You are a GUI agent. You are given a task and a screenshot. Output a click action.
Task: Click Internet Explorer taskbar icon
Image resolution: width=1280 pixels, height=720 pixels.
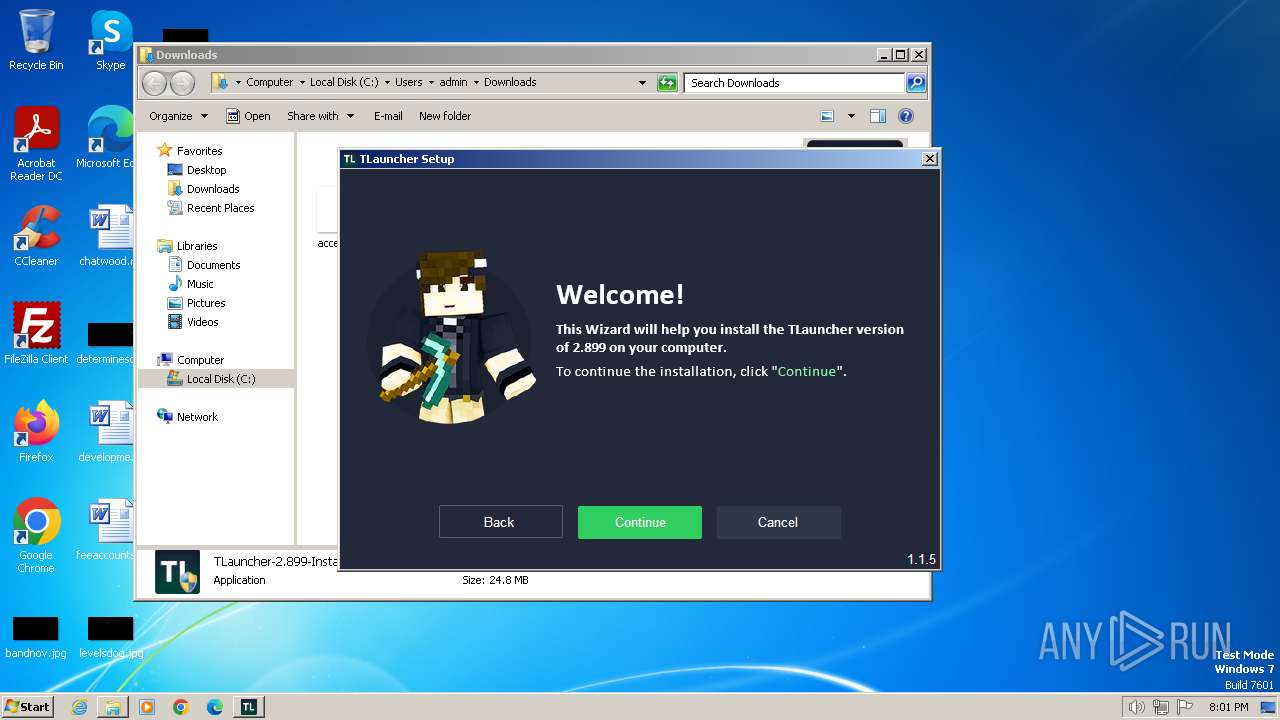pos(79,707)
